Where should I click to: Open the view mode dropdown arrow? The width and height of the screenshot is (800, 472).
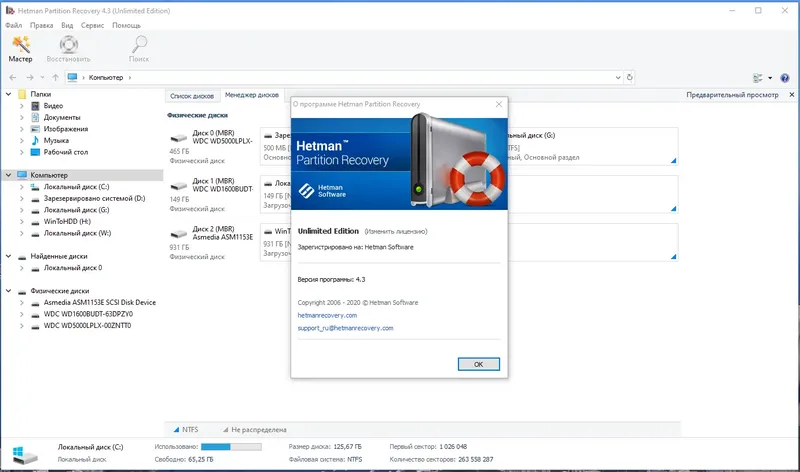coord(770,78)
